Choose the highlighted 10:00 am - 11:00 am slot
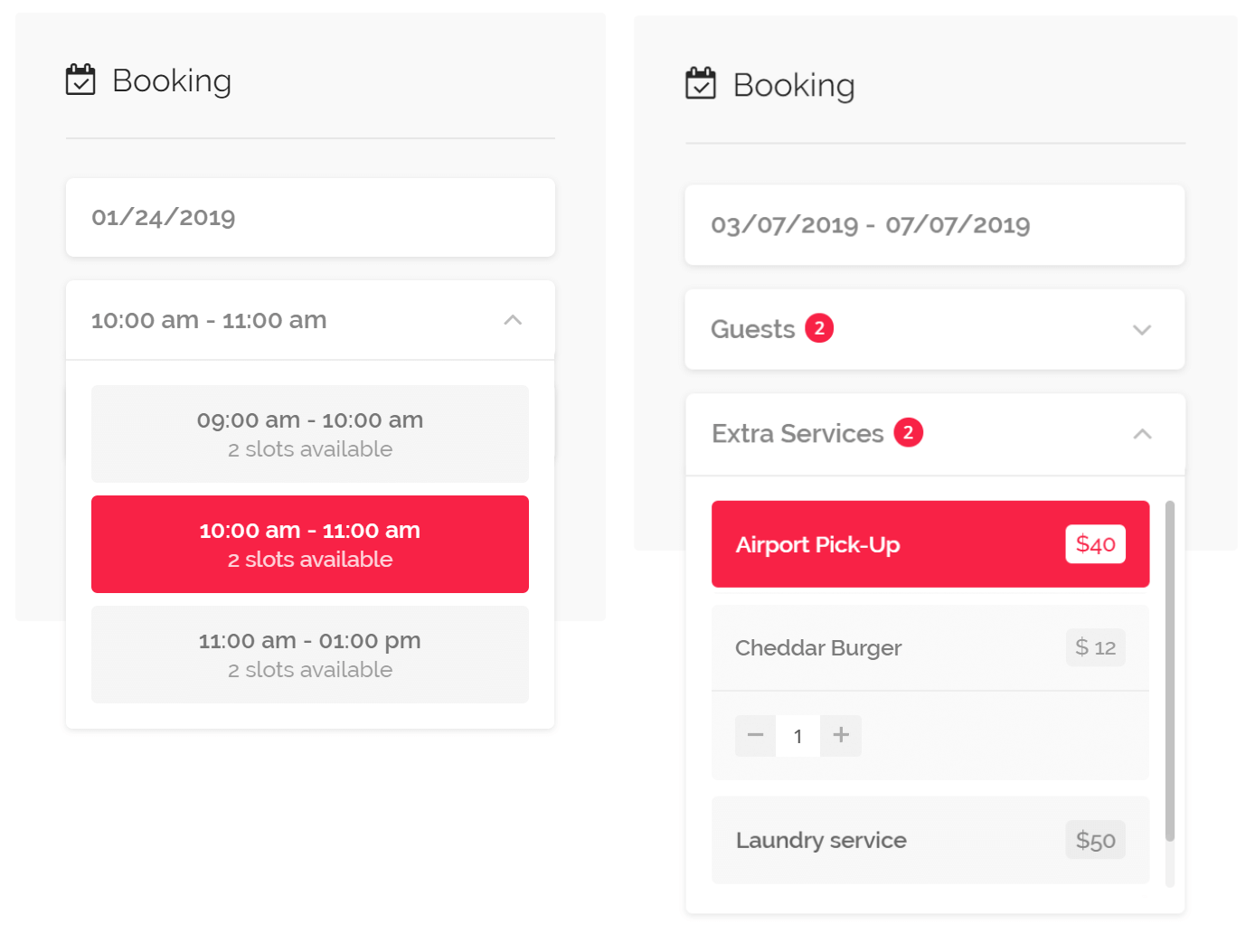Screen dimensions: 1255x952 pyautogui.click(x=310, y=544)
